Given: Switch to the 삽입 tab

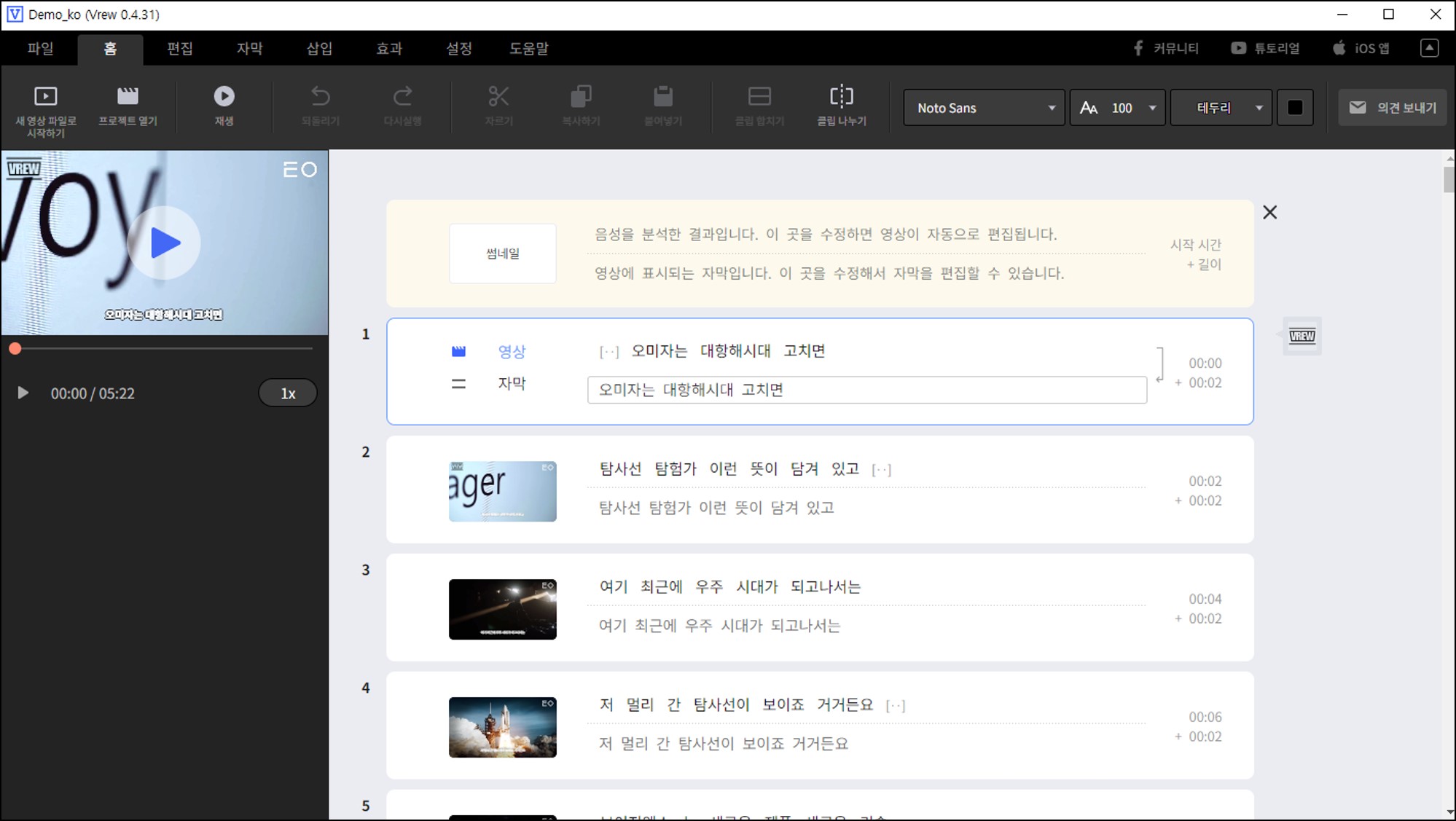Looking at the screenshot, I should pyautogui.click(x=319, y=48).
